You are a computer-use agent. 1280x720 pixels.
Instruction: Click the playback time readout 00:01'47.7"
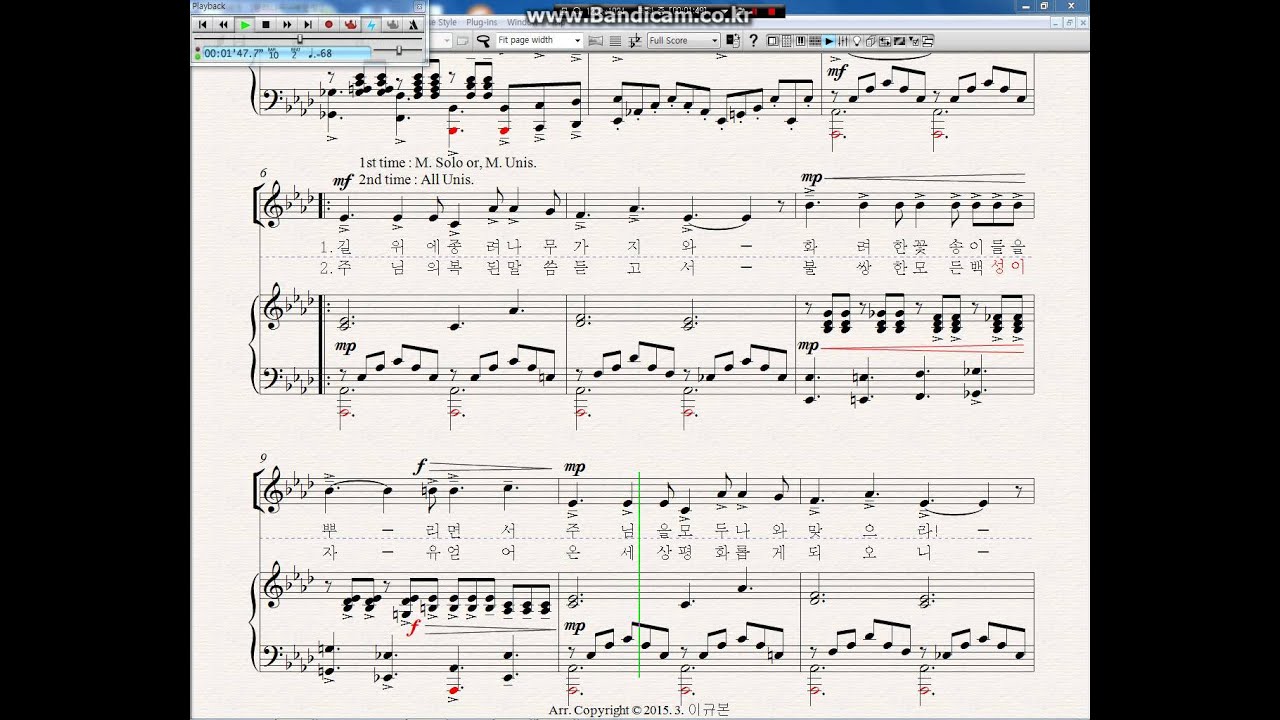pos(234,53)
